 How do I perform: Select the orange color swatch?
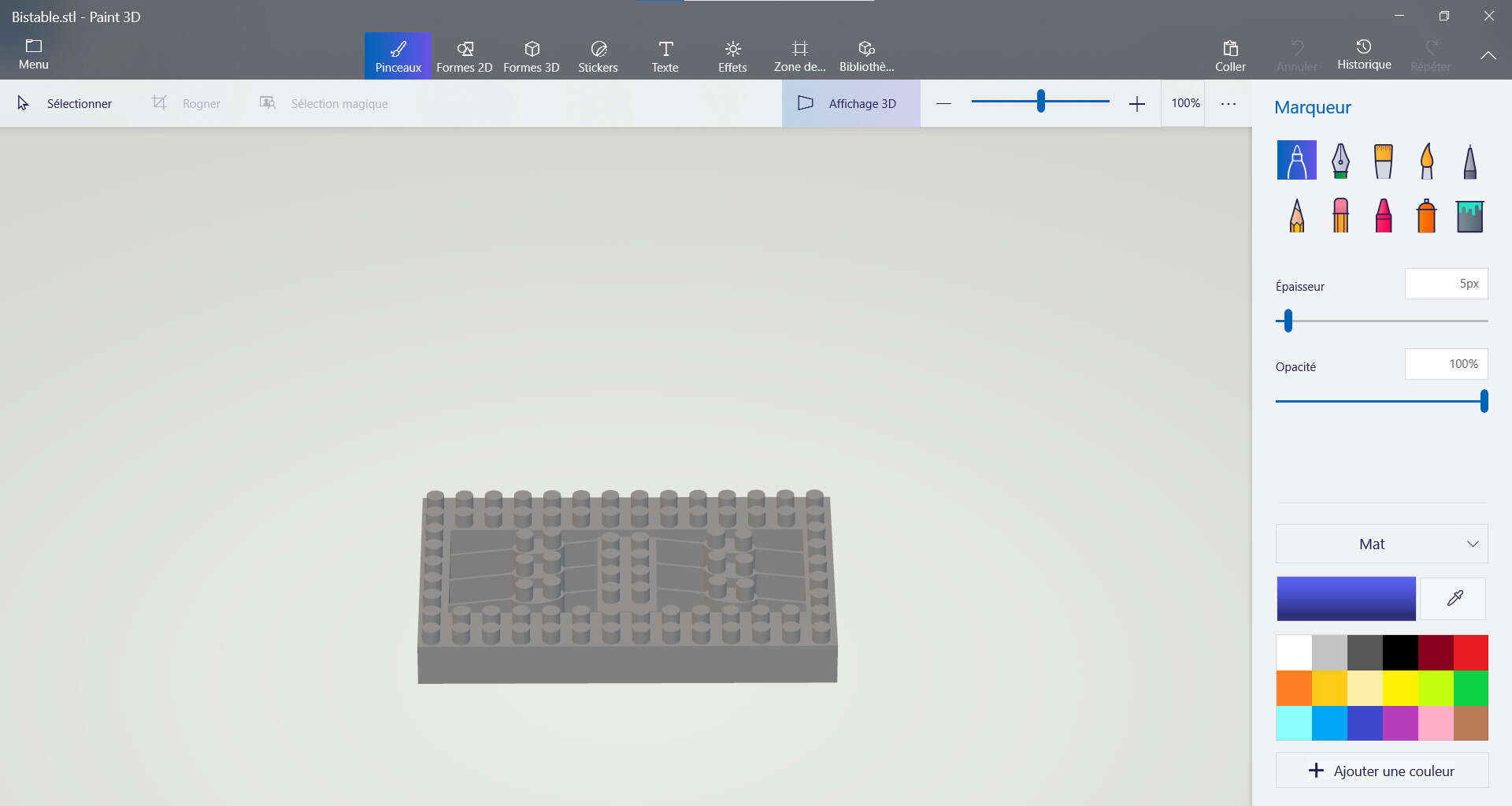point(1294,688)
